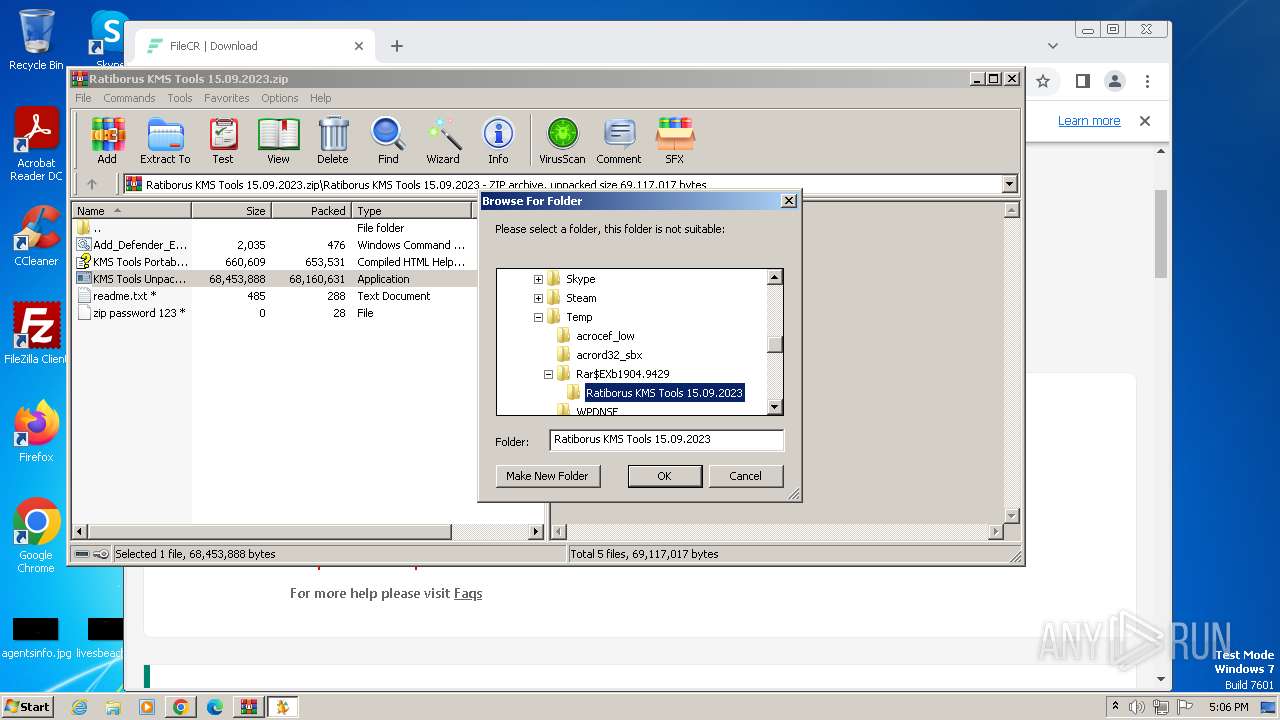Click Internet Explorer taskbar icon

(x=80, y=707)
